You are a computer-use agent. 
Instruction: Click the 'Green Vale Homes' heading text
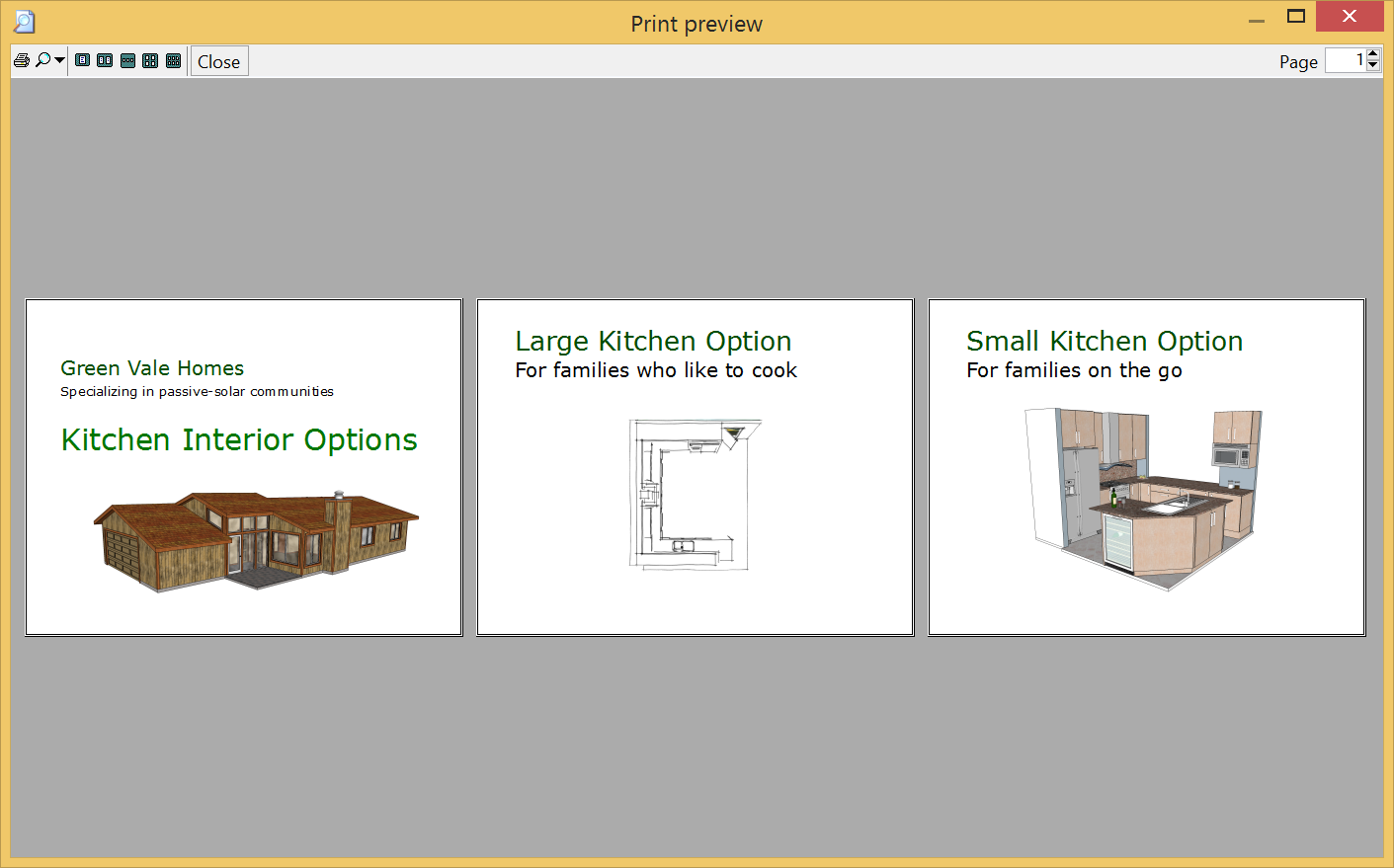click(152, 368)
